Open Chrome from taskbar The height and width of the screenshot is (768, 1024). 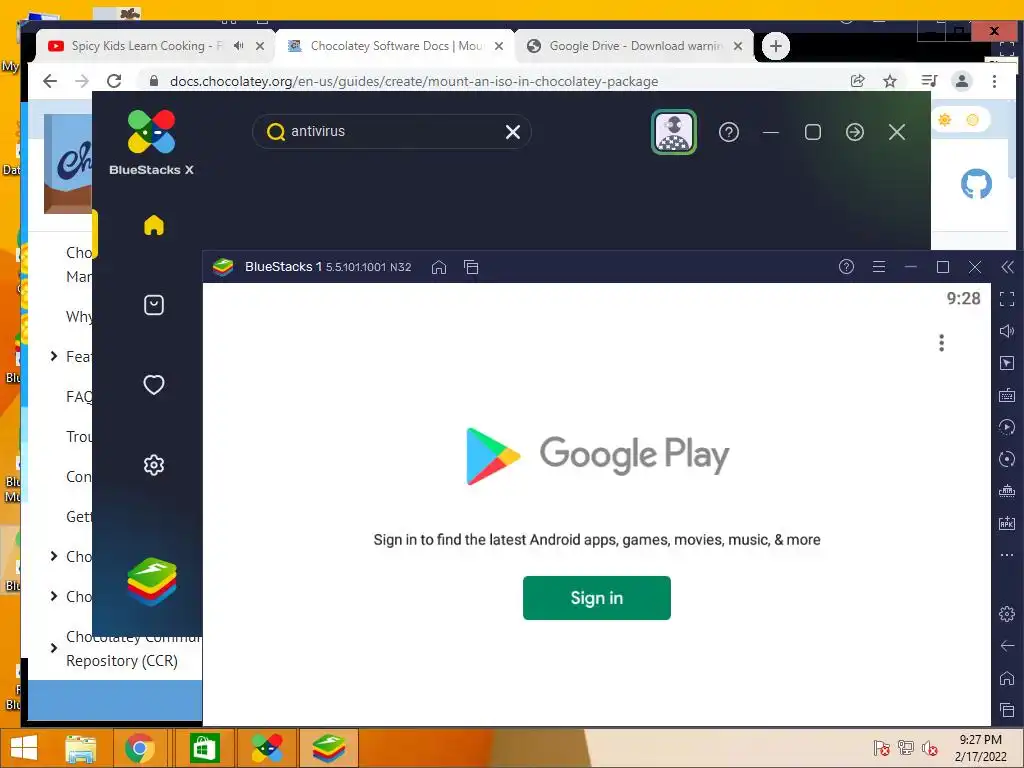[x=139, y=748]
